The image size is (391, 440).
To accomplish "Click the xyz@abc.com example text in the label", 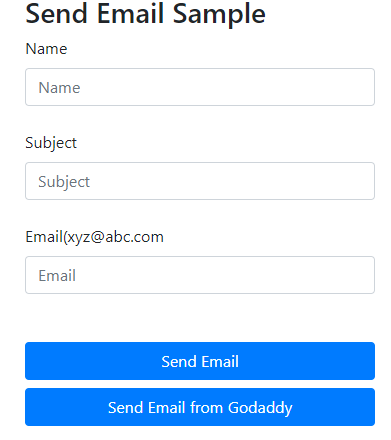I will pos(115,237).
